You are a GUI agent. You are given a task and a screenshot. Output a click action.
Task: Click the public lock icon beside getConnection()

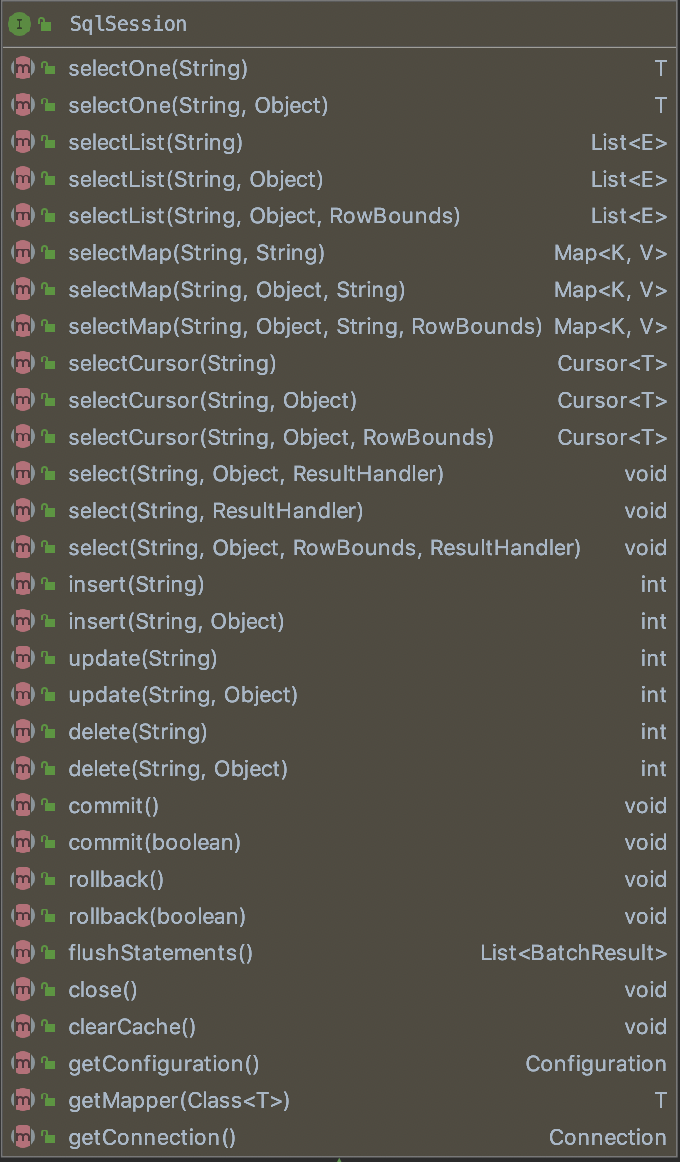point(47,1137)
